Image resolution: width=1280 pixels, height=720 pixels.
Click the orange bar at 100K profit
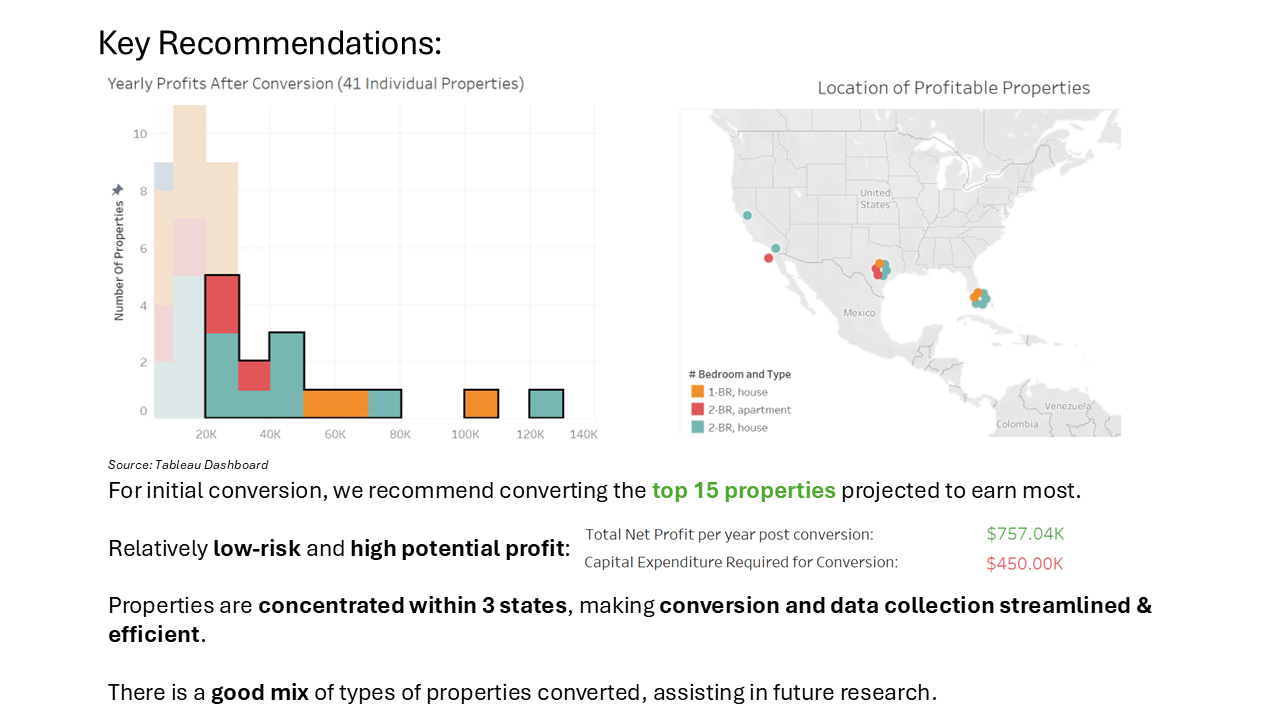(481, 404)
